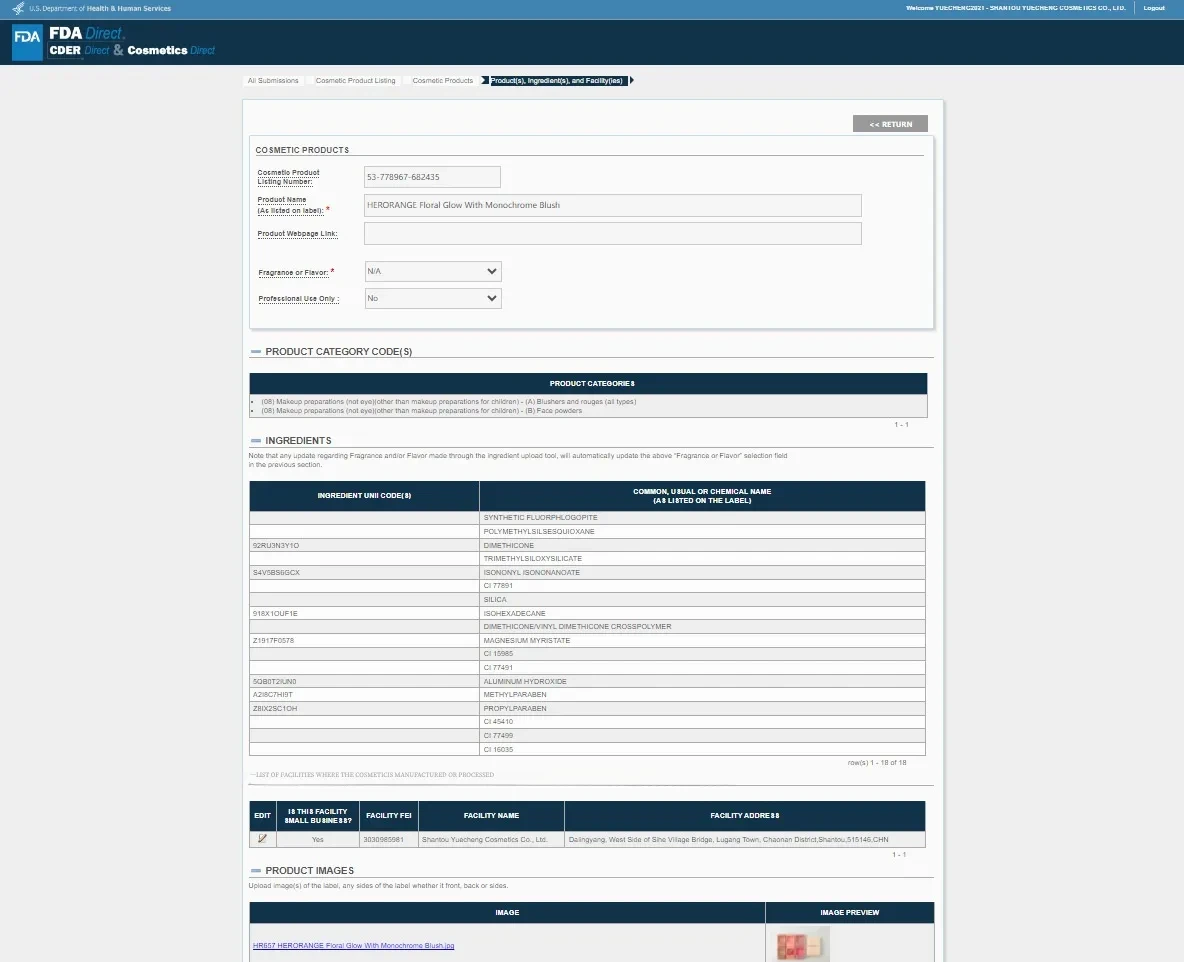Image resolution: width=1184 pixels, height=962 pixels.
Task: Collapse the Product Images section
Action: pos(256,871)
